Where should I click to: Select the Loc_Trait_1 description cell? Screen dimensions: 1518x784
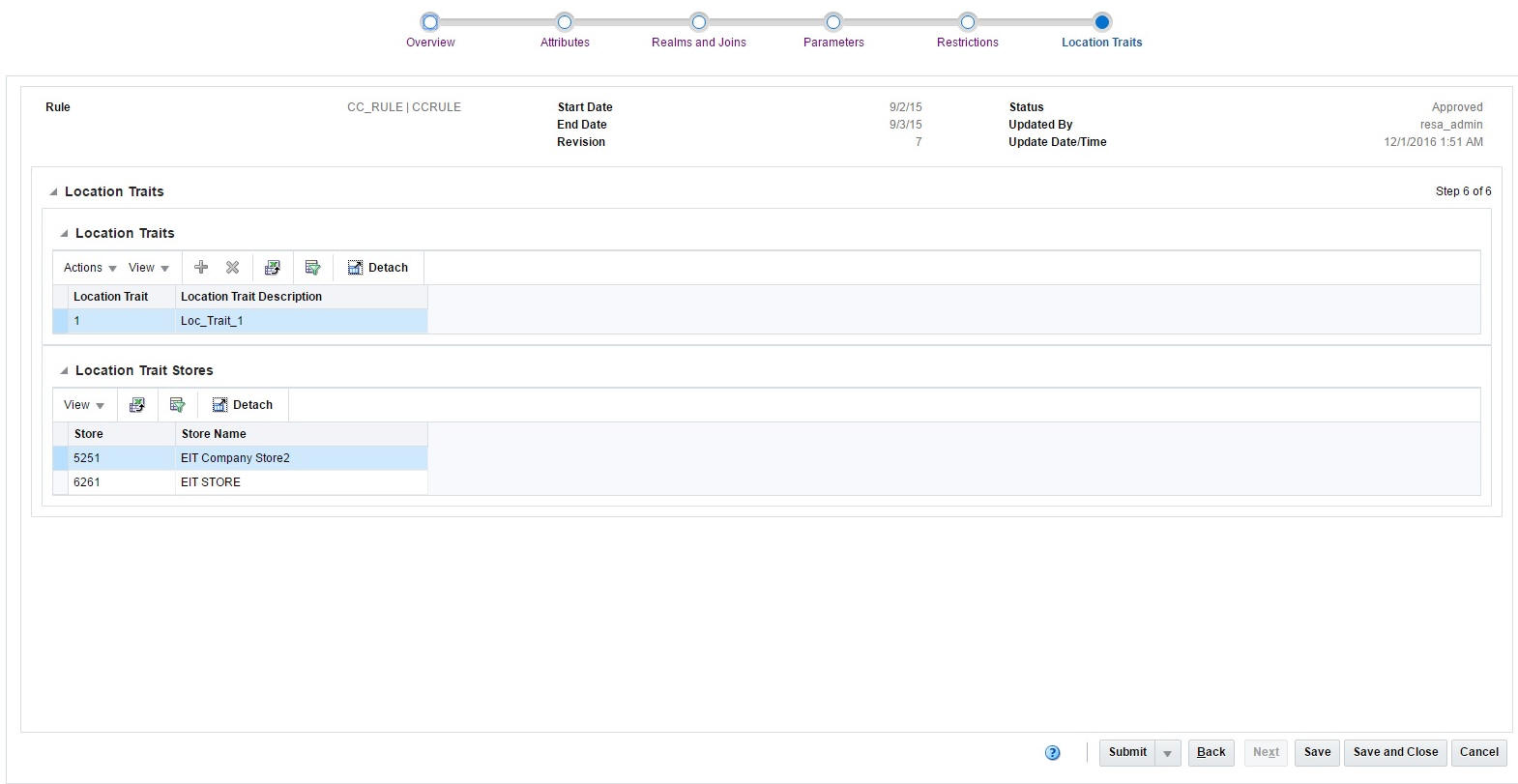(x=302, y=321)
